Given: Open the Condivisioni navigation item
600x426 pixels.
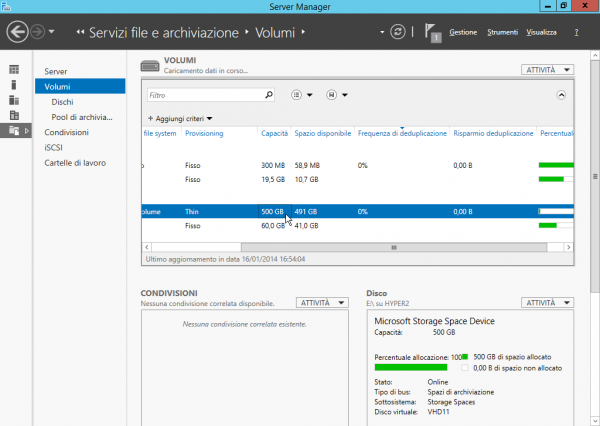Looking at the screenshot, I should [67, 132].
